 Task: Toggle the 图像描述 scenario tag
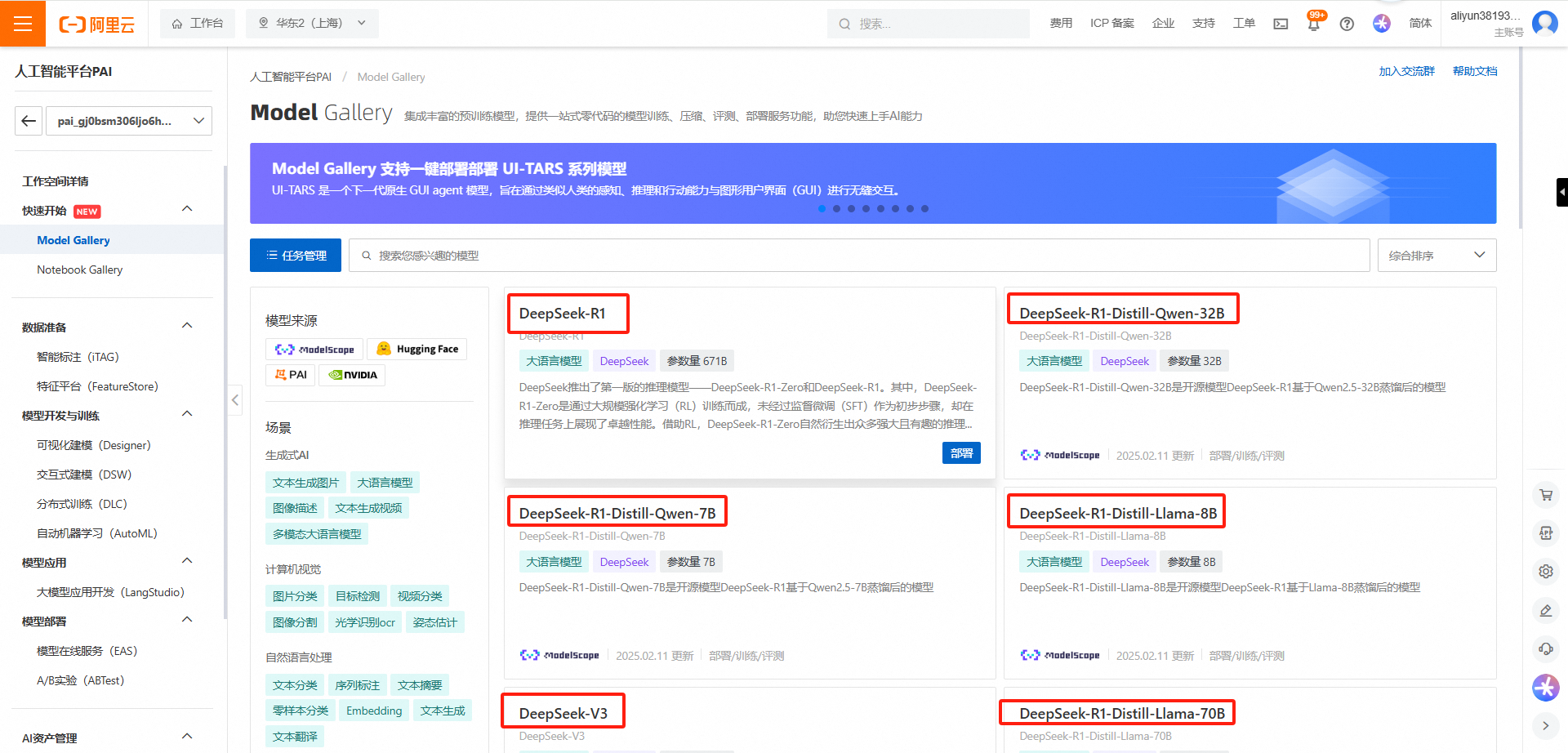(295, 508)
